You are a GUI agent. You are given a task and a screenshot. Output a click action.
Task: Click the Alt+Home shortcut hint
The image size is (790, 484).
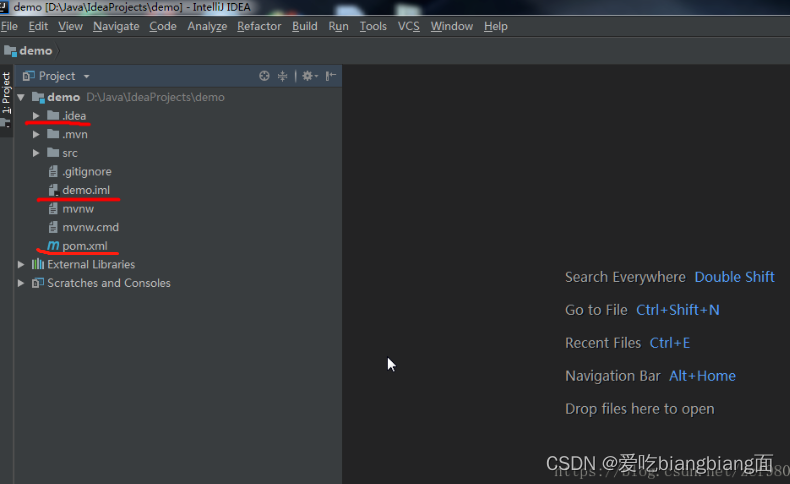coord(702,376)
